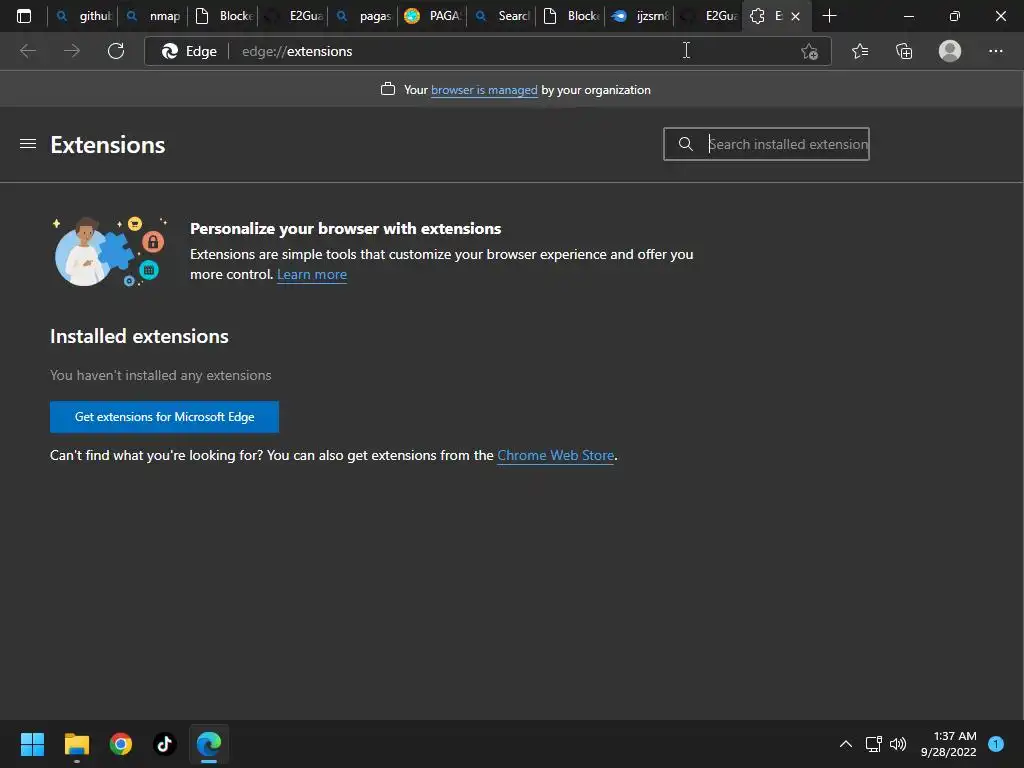Click the edge://extensions address bar
This screenshot has height=768, width=1024.
487,51
